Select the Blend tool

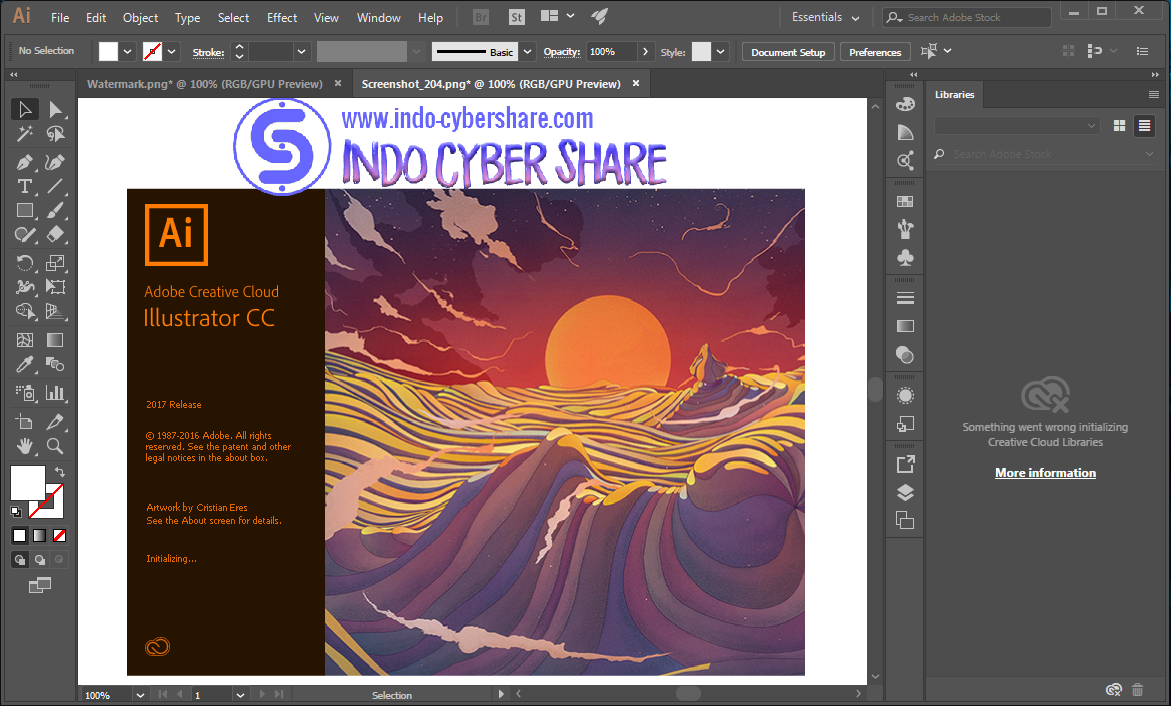55,364
